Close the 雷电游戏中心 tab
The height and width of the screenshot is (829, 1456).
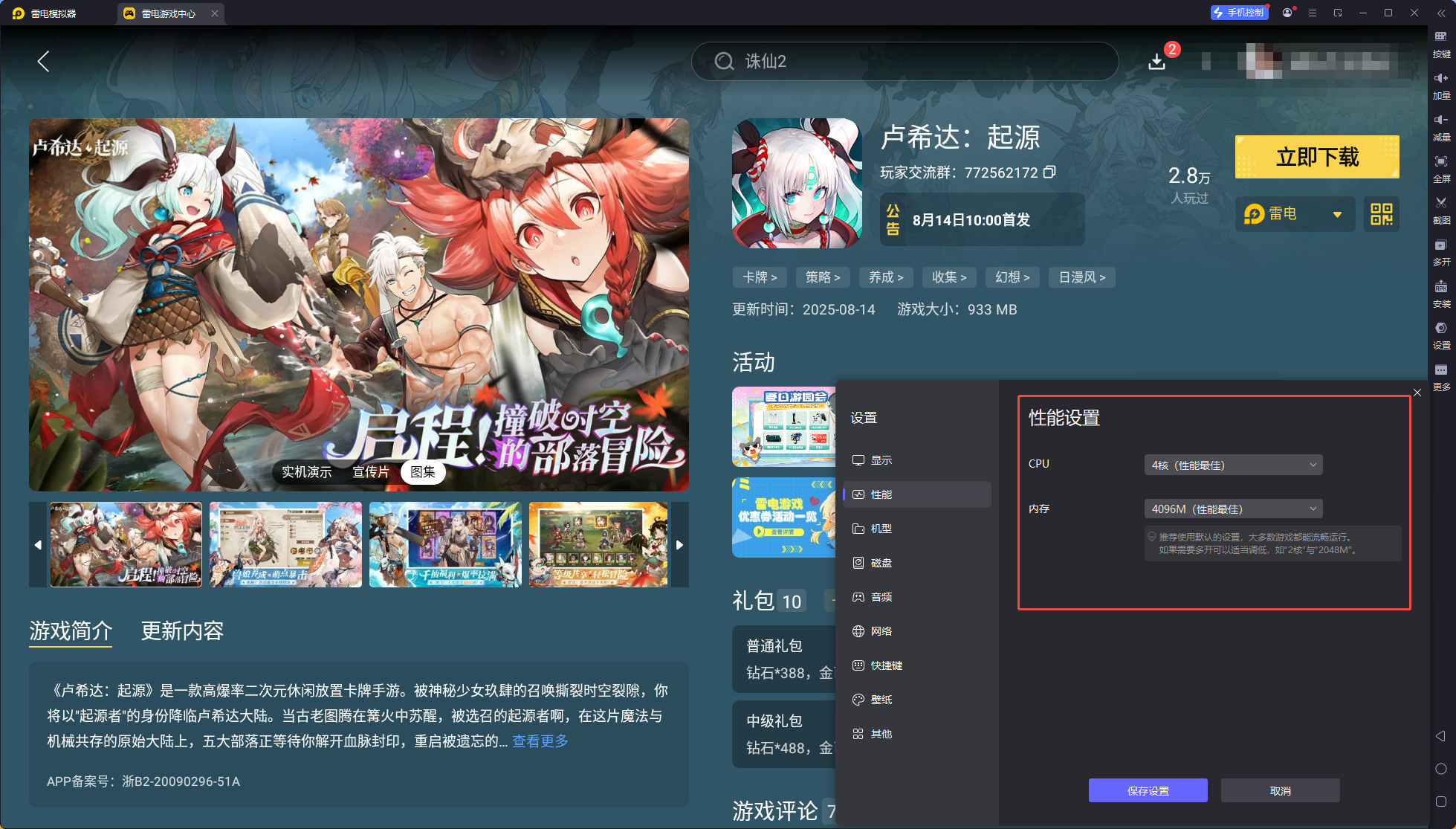point(215,13)
